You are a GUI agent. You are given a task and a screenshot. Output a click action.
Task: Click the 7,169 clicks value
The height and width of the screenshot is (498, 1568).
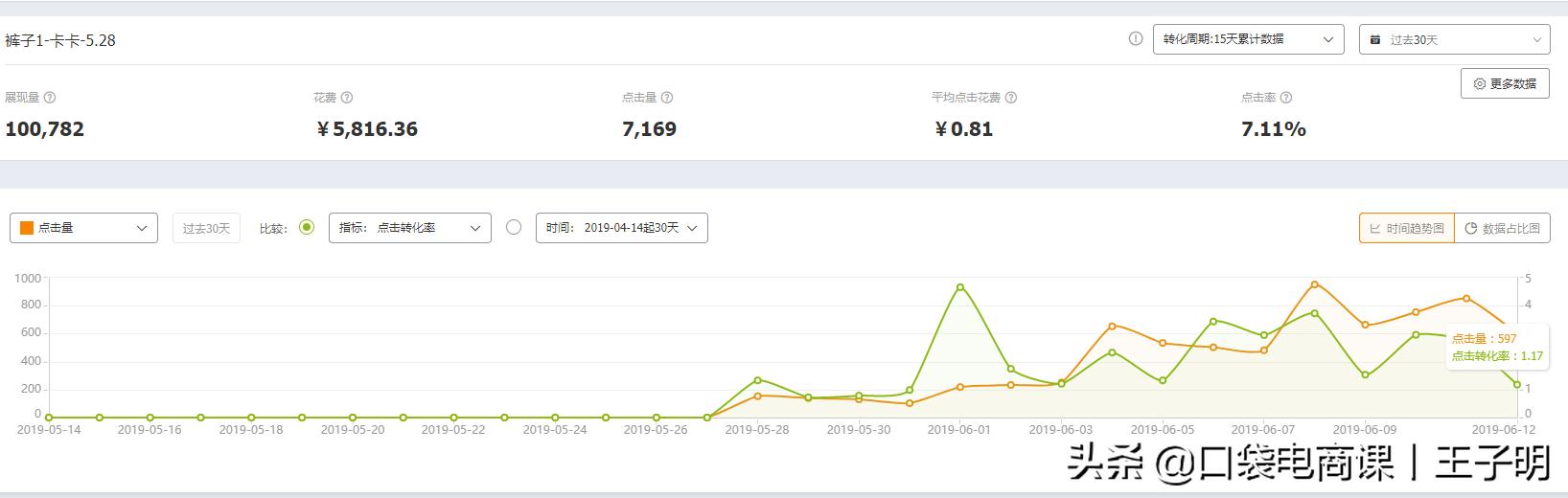[649, 129]
